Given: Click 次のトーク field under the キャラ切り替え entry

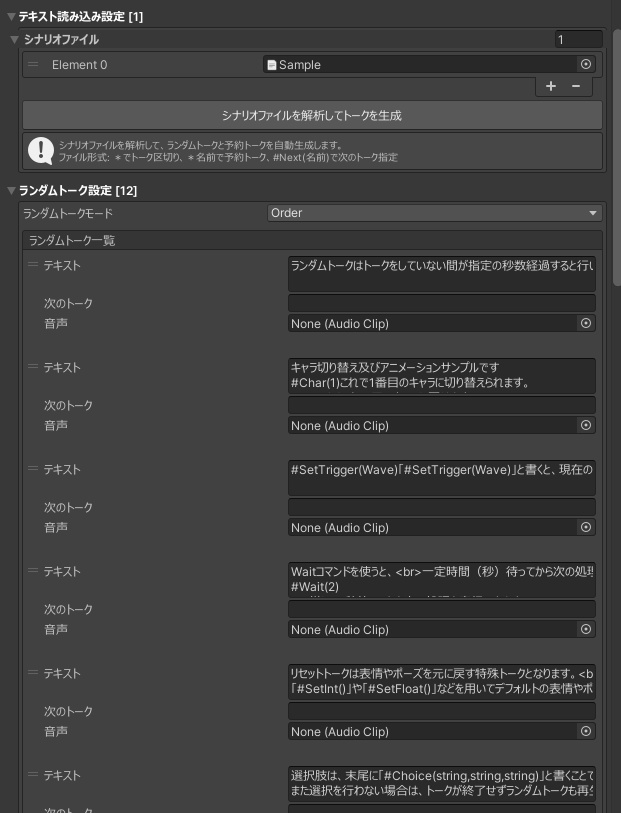Looking at the screenshot, I should pos(442,405).
